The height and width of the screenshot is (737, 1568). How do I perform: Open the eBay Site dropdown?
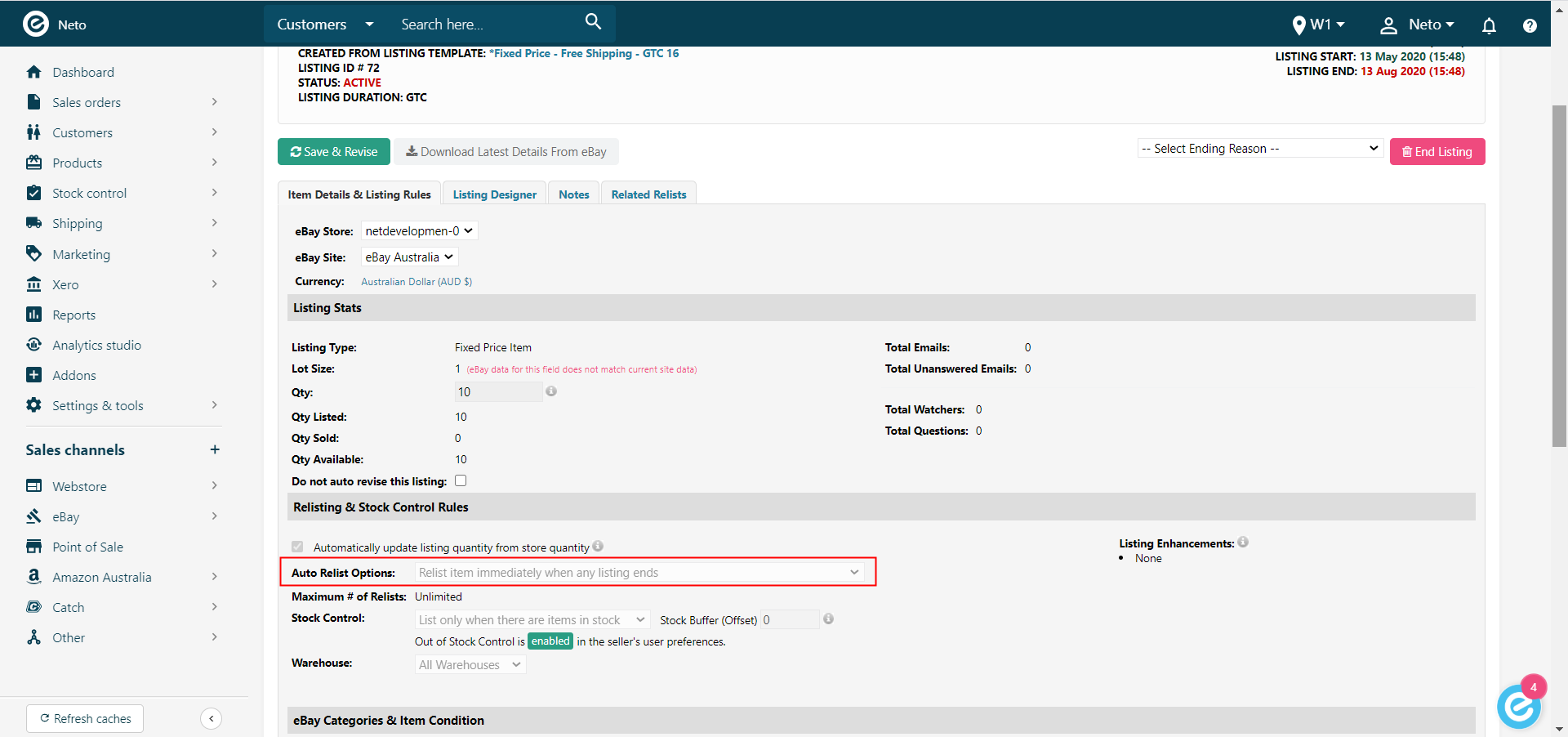(x=409, y=257)
